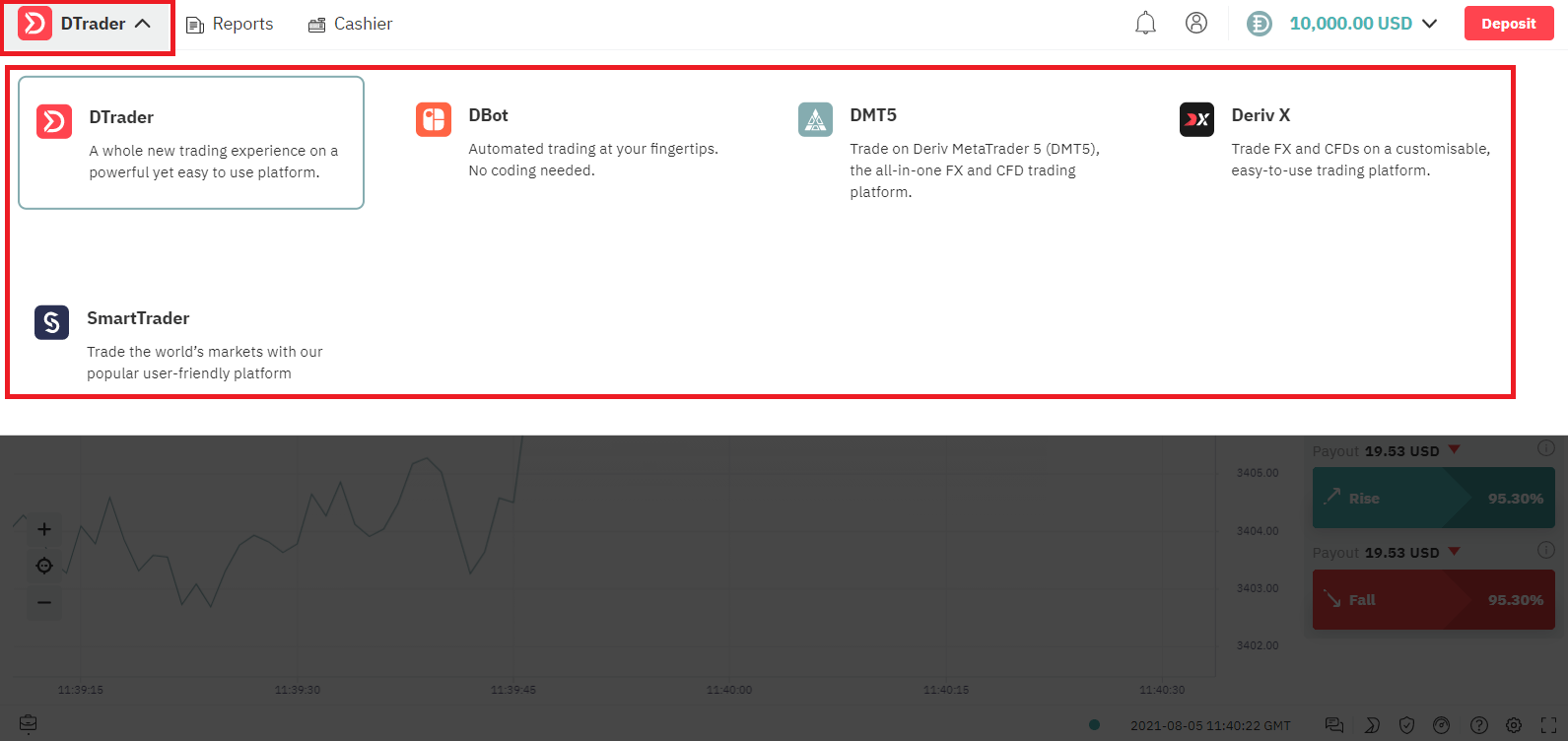This screenshot has width=1568, height=741.
Task: Open notifications bell icon
Action: (x=1145, y=24)
